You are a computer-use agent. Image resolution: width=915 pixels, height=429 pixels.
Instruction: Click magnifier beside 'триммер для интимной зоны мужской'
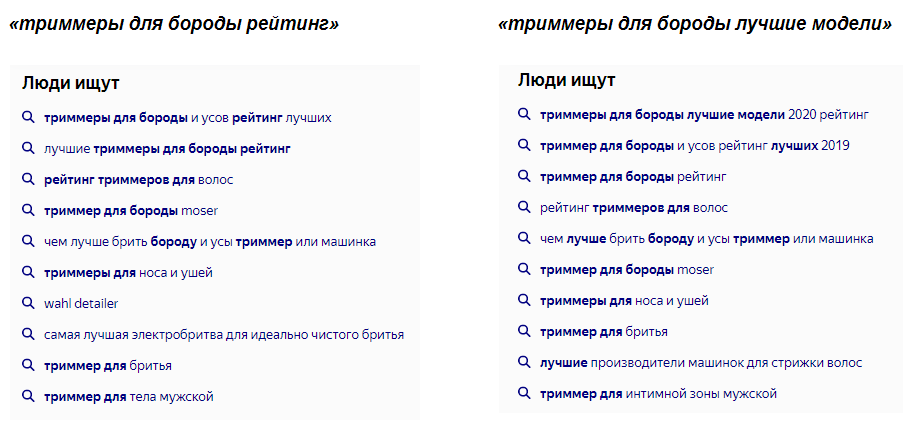(x=524, y=393)
